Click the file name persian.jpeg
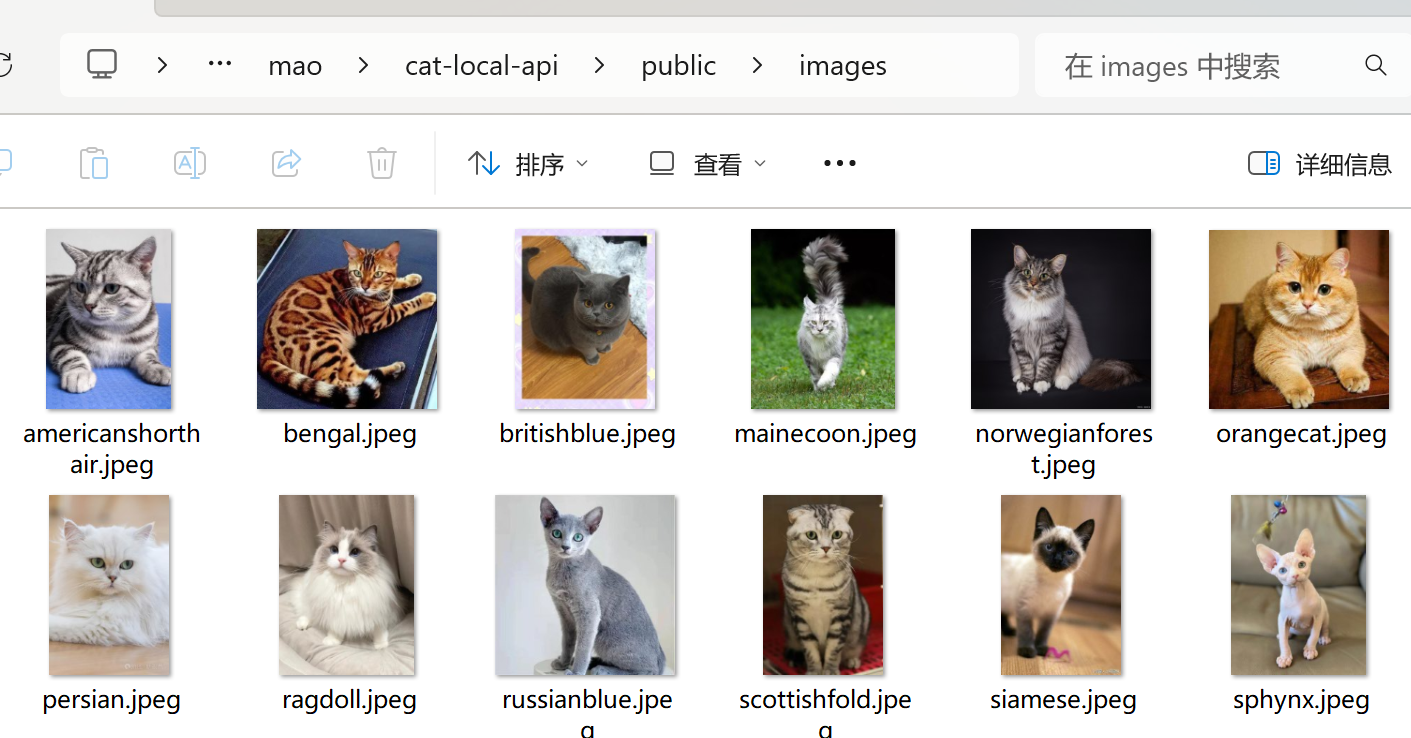The width and height of the screenshot is (1411, 738). click(x=112, y=700)
